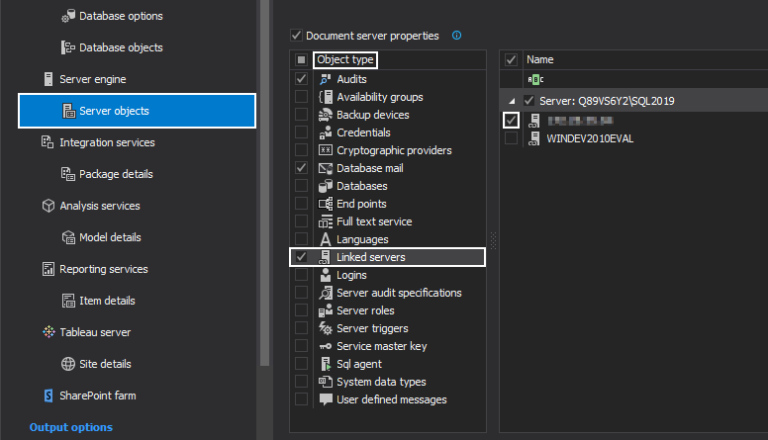
Task: Click the Server triggers icon
Action: click(x=325, y=328)
